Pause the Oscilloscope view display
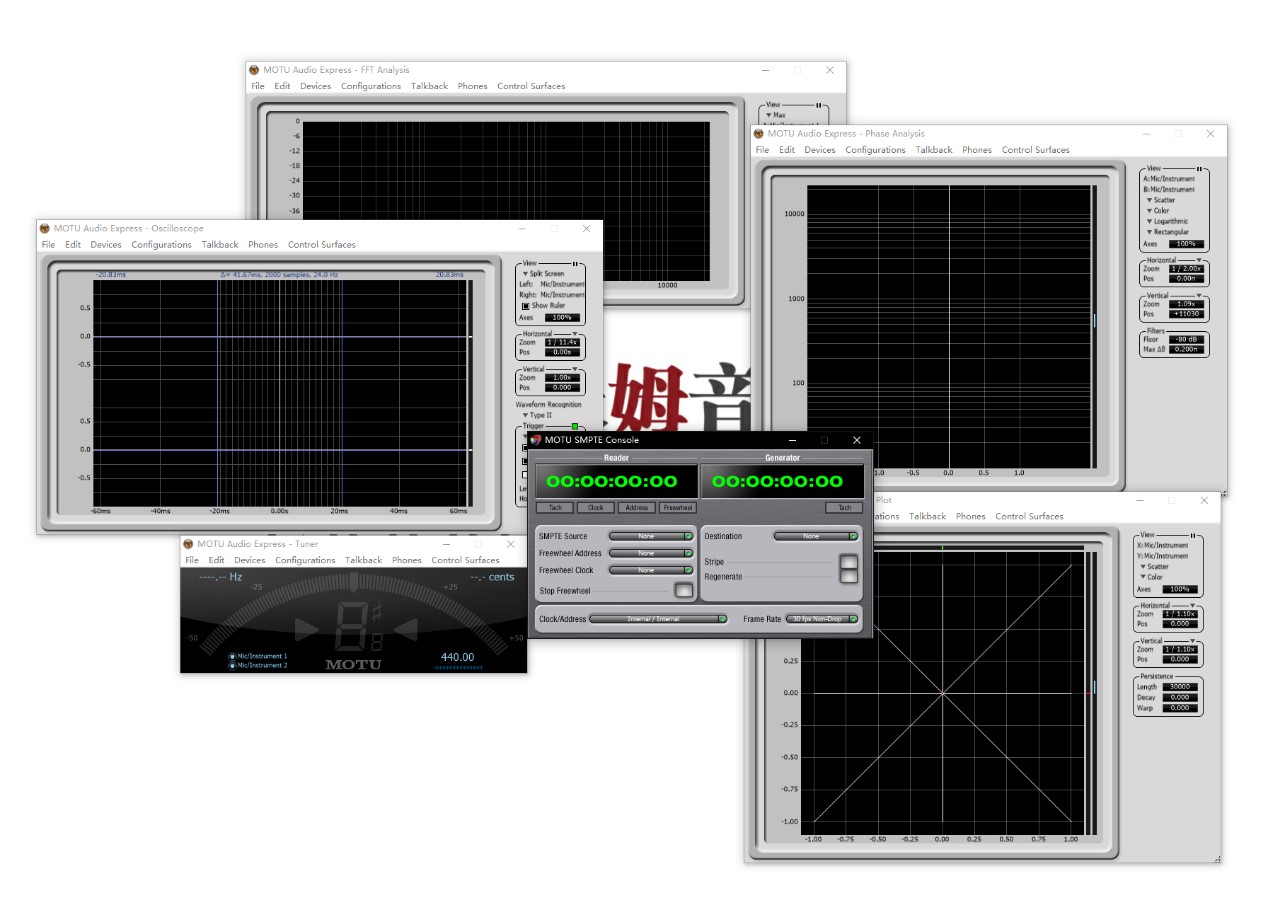1268x900 pixels. [575, 264]
